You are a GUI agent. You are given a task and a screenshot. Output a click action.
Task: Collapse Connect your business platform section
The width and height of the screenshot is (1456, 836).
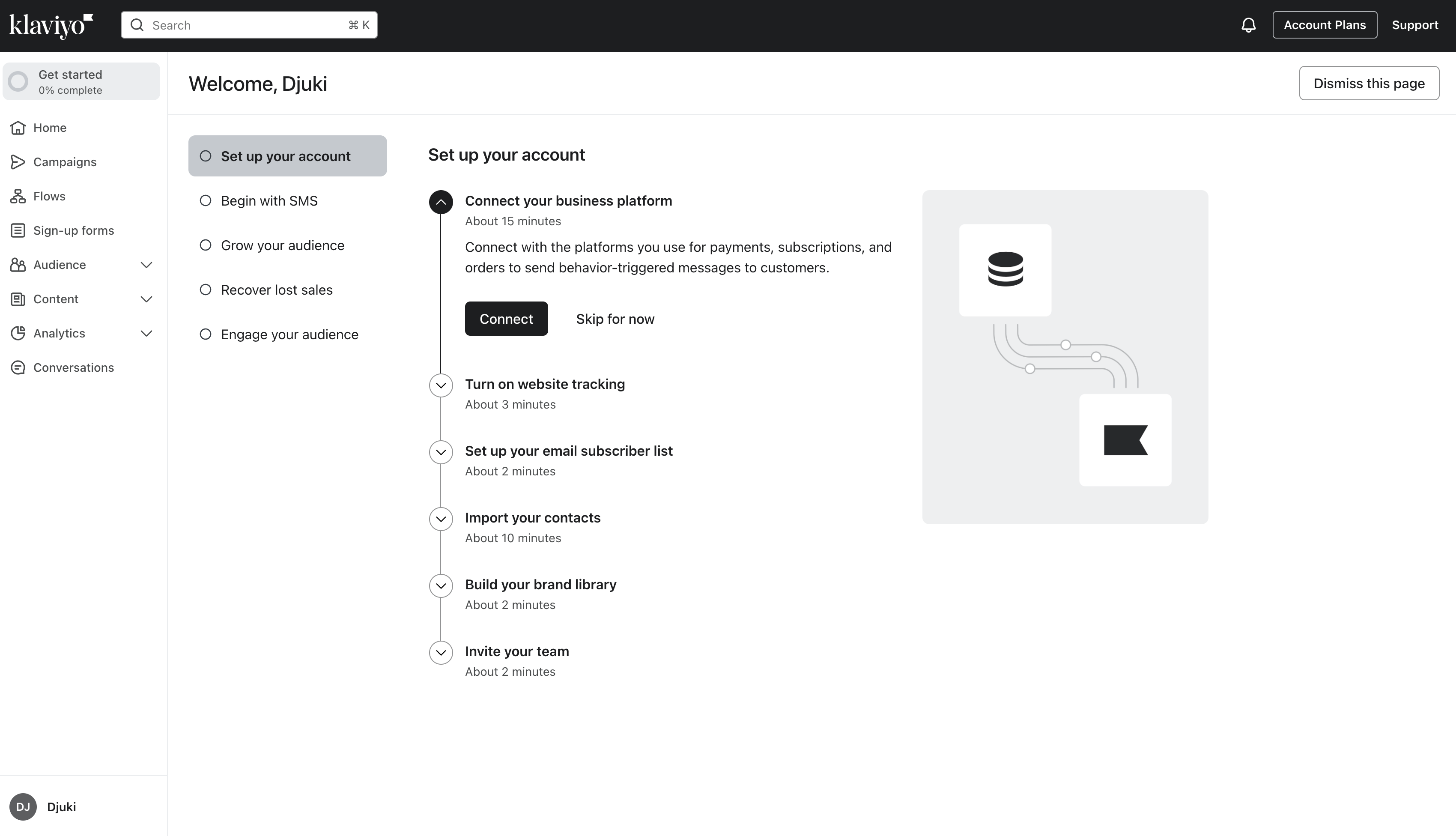pyautogui.click(x=441, y=202)
